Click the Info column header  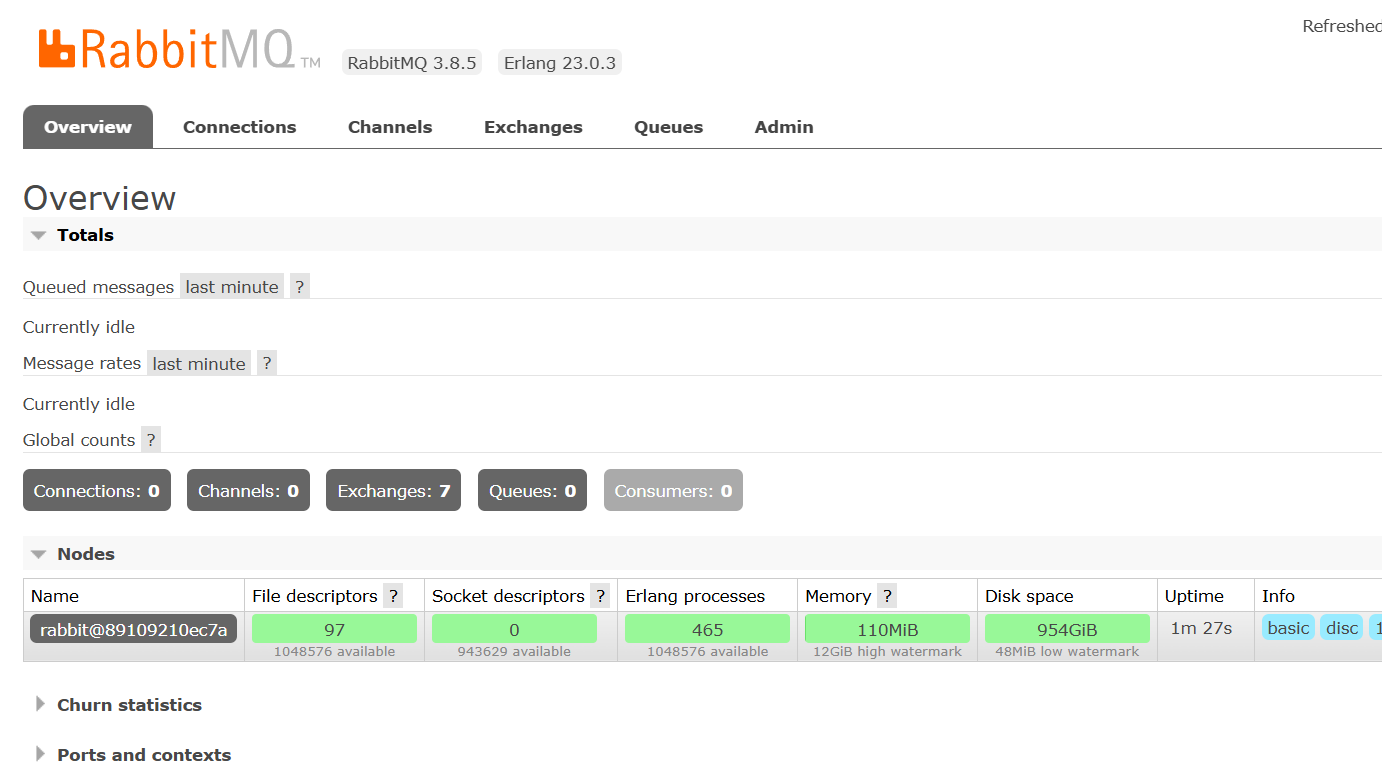tap(1278, 596)
